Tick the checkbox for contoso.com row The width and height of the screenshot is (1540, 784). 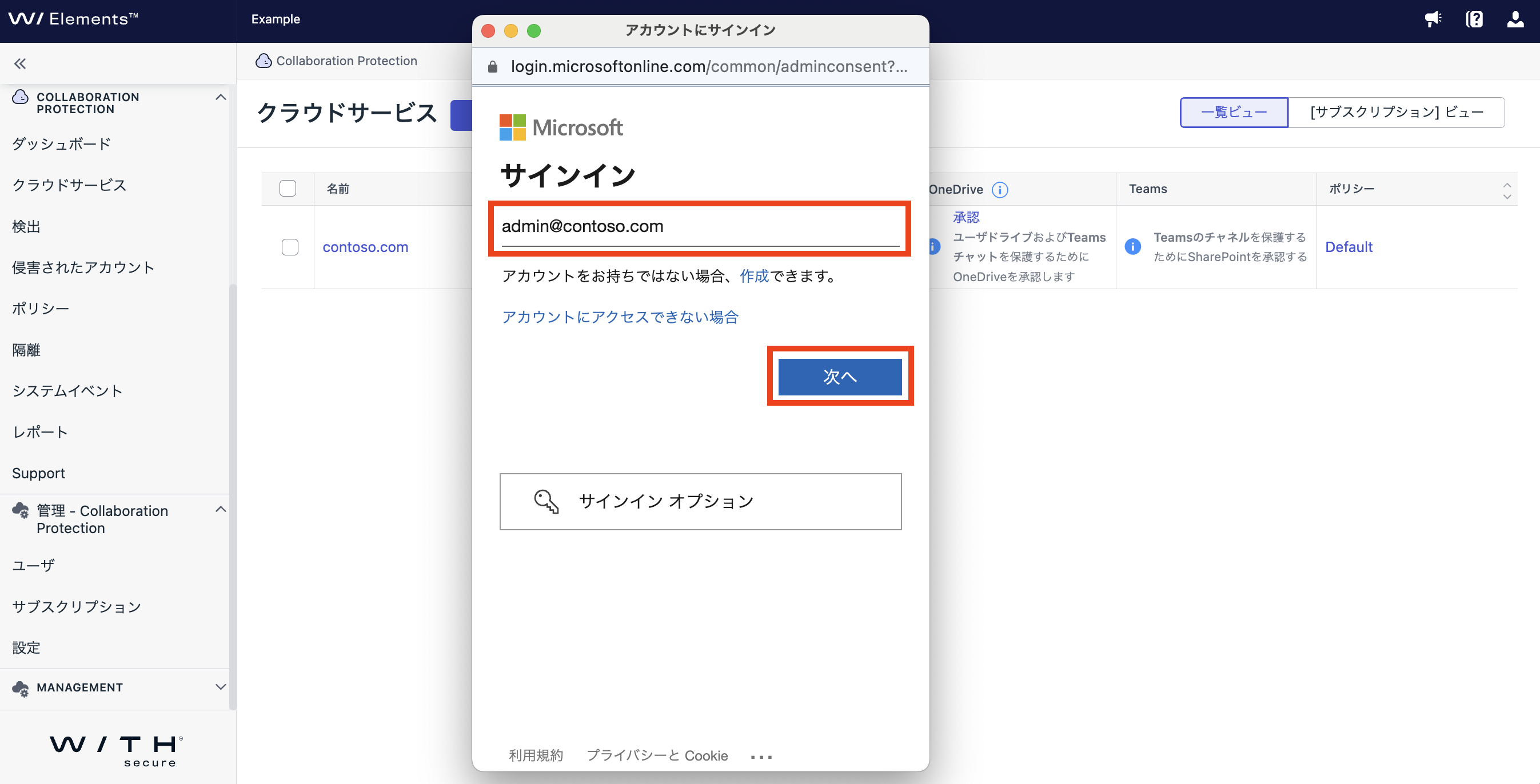pos(290,247)
